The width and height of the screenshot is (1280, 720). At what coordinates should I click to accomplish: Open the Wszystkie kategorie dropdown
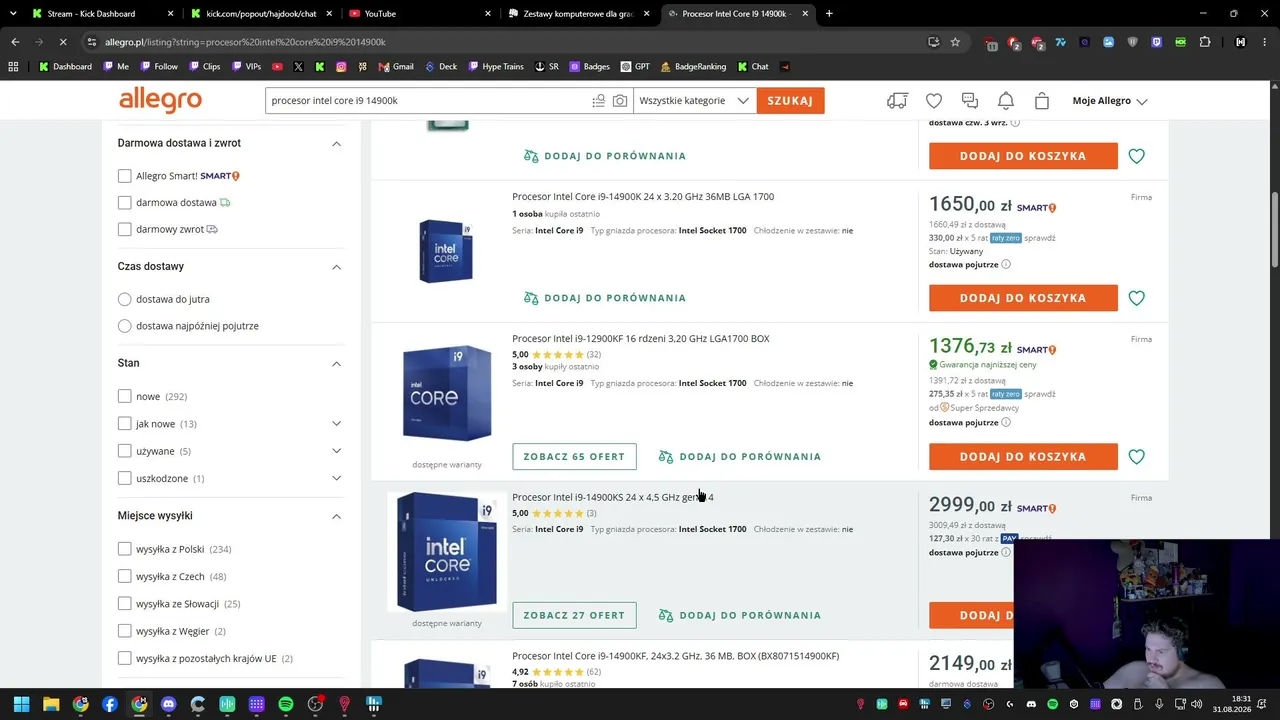point(694,101)
